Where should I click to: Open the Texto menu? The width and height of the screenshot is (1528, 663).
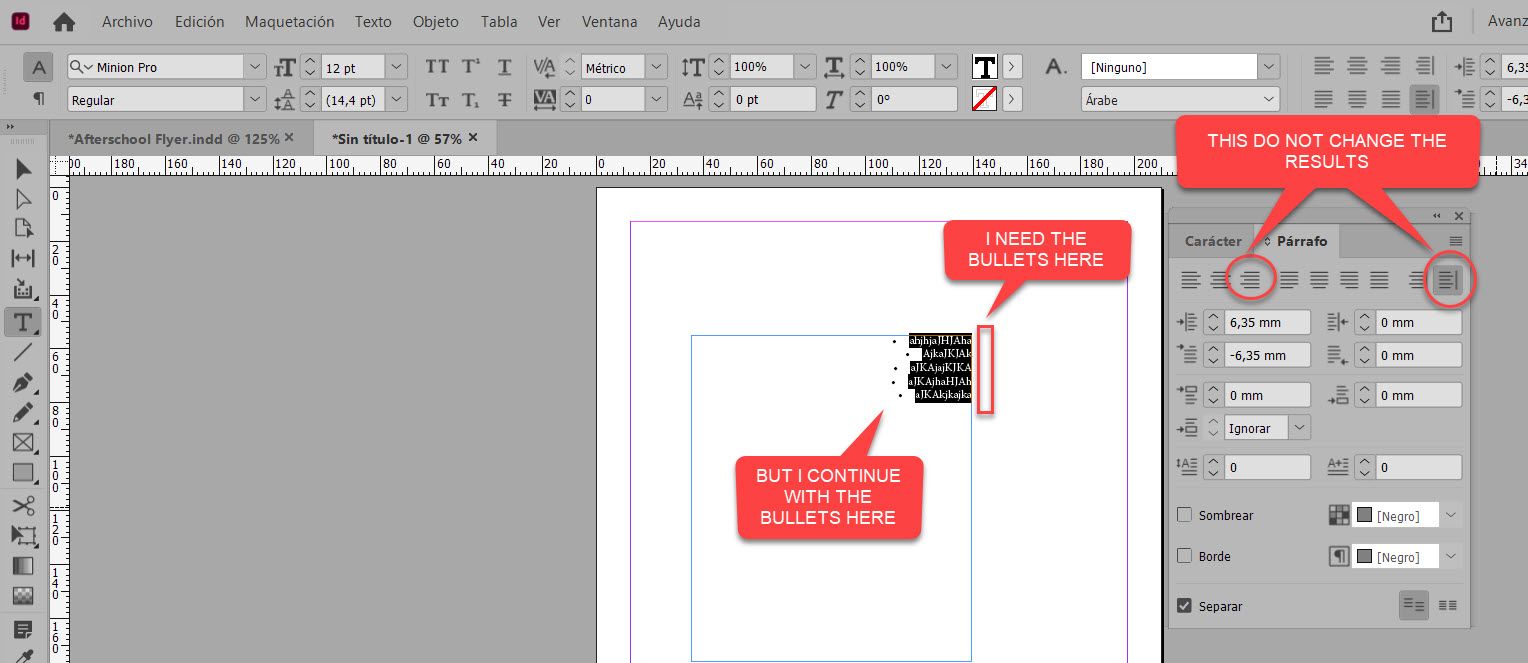coord(372,21)
